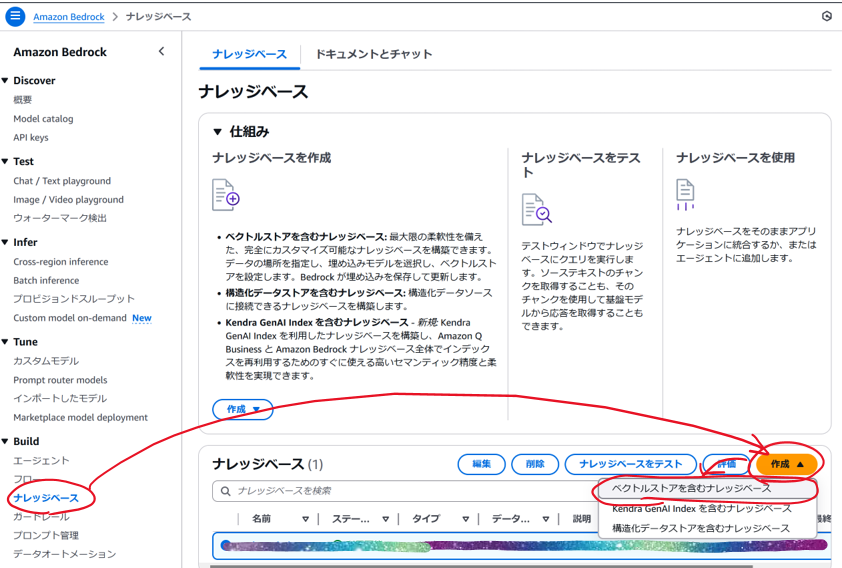Open インポートしたモデル in the sidebar
Image resolution: width=842 pixels, height=568 pixels.
(60, 398)
